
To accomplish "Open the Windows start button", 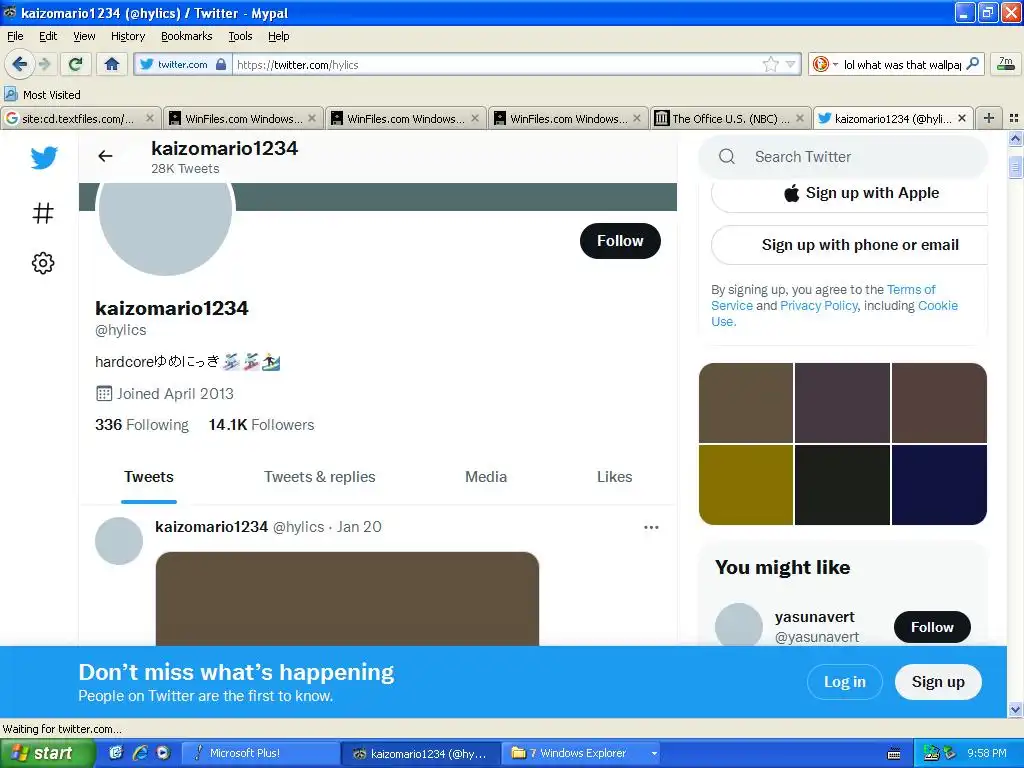I will pos(47,754).
